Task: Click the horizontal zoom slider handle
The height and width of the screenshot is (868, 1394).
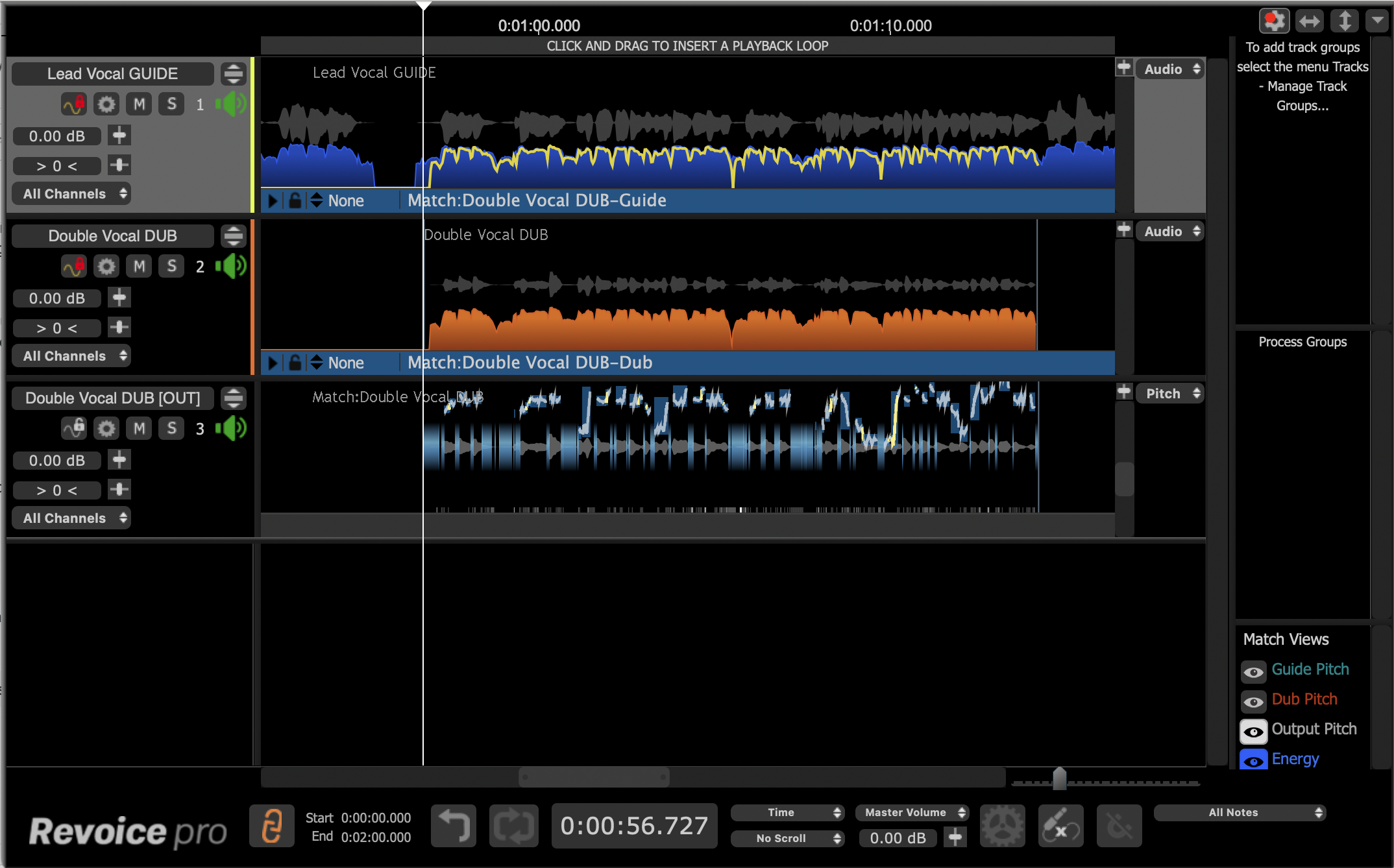Action: [x=1059, y=778]
